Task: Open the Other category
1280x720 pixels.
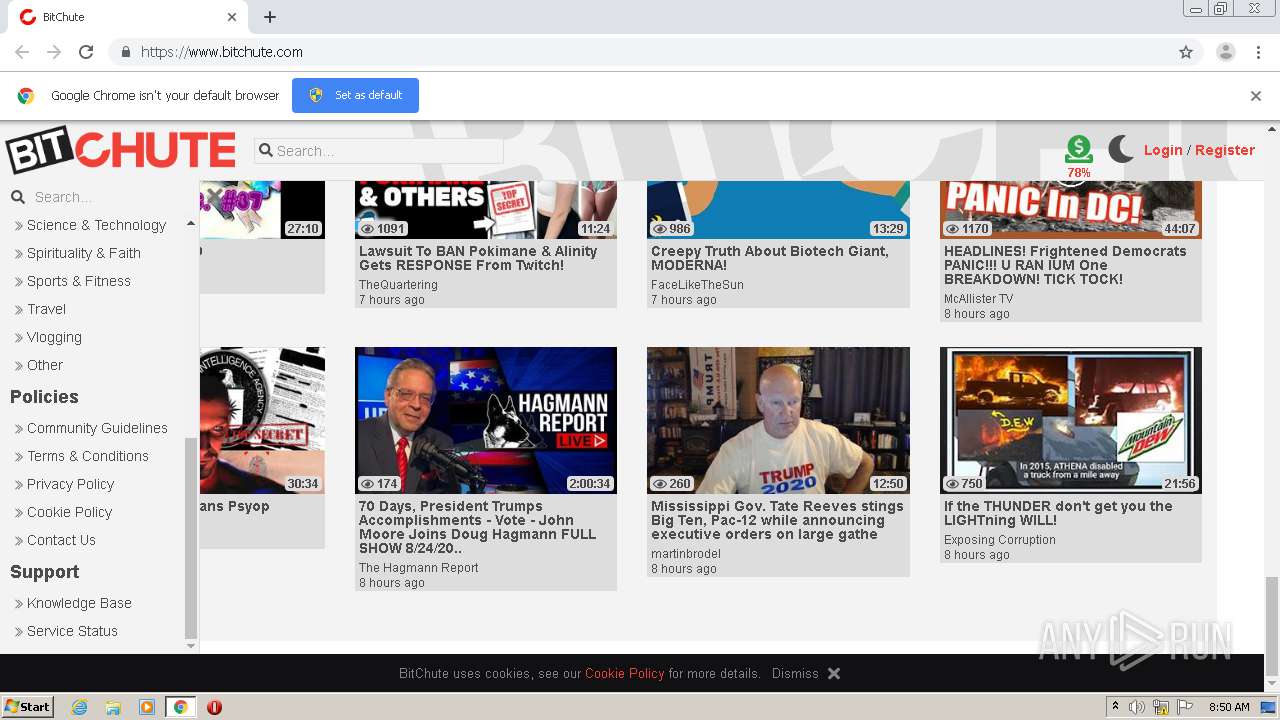Action: 45,365
